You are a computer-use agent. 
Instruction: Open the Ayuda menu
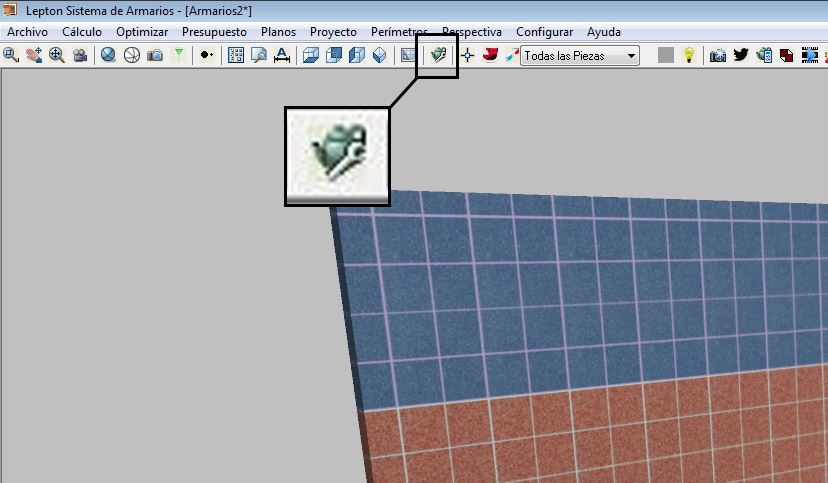604,32
